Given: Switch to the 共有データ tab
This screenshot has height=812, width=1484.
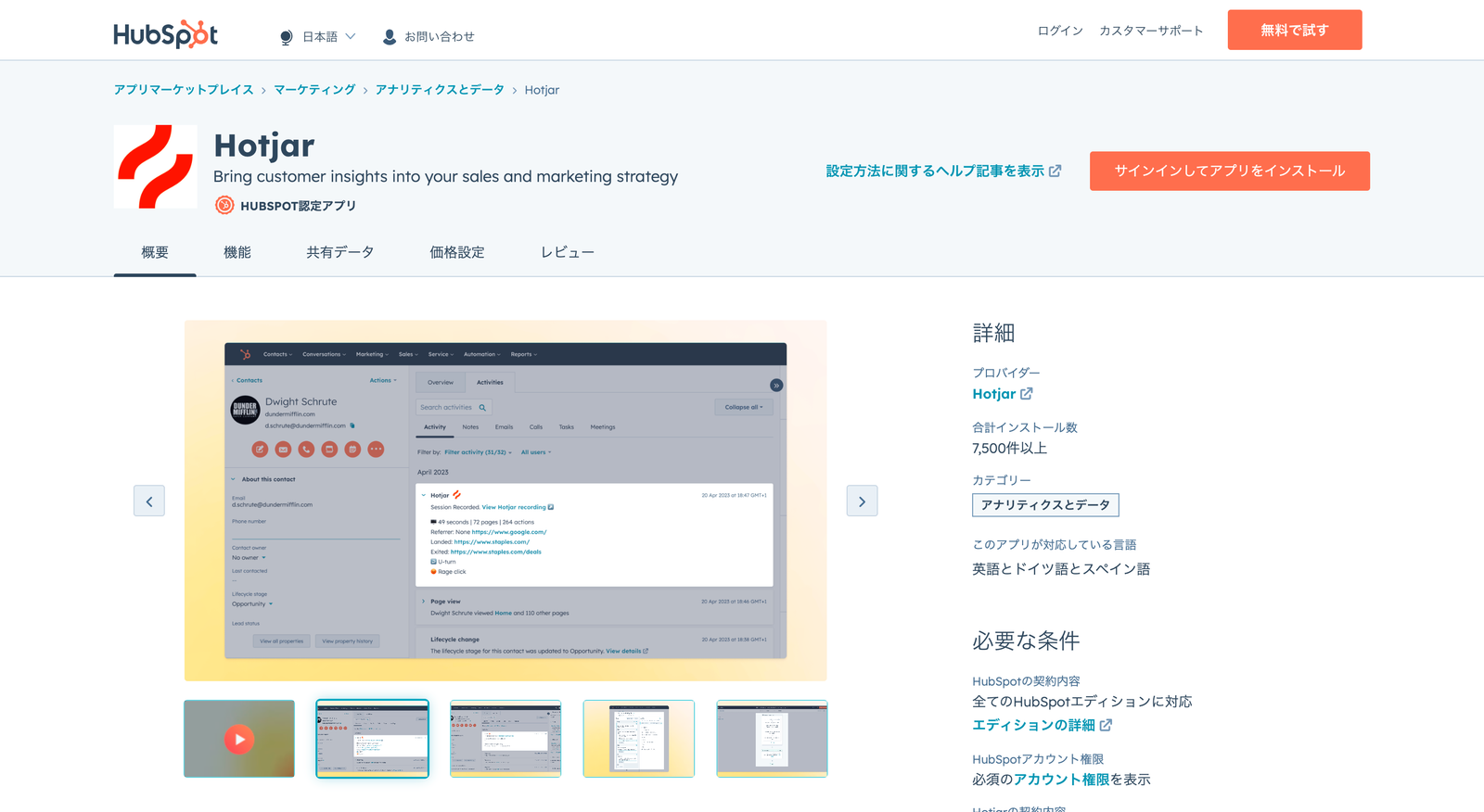Looking at the screenshot, I should tap(340, 252).
